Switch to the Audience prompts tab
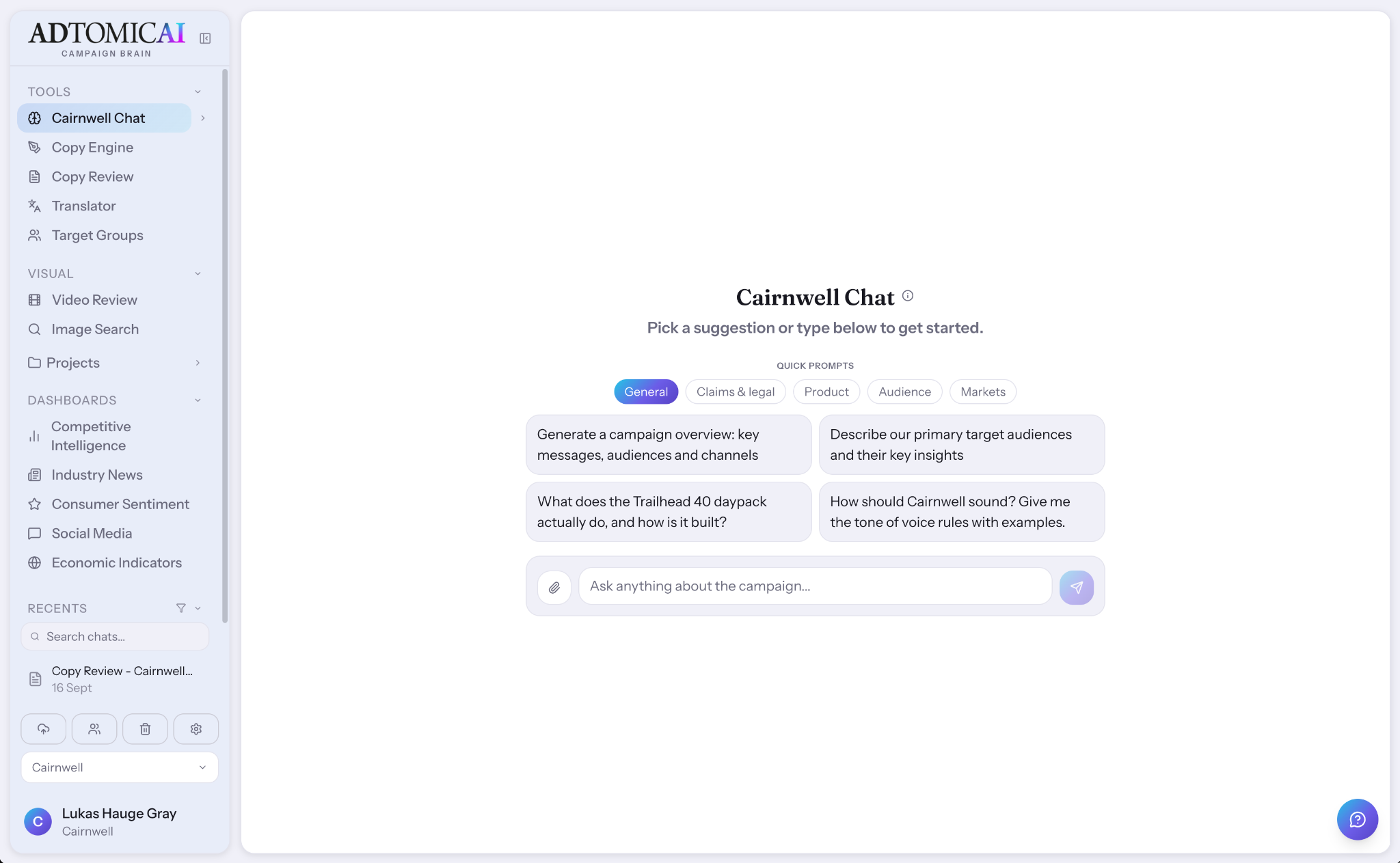 point(904,392)
